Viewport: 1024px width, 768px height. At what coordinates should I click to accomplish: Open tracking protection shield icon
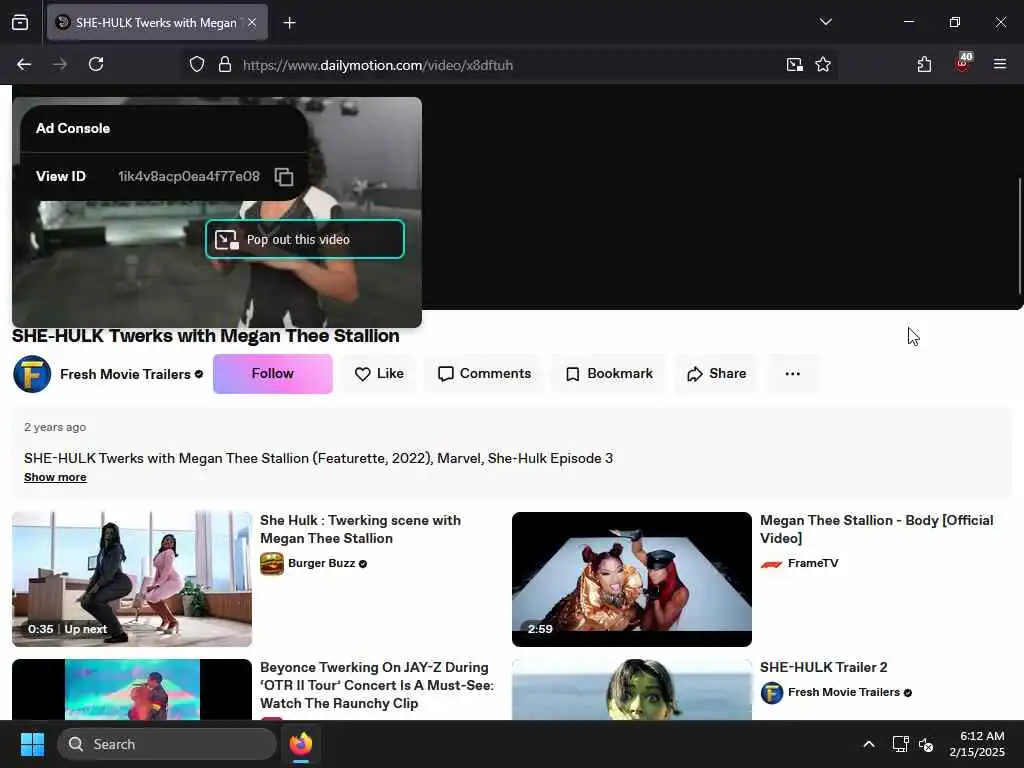click(x=197, y=65)
